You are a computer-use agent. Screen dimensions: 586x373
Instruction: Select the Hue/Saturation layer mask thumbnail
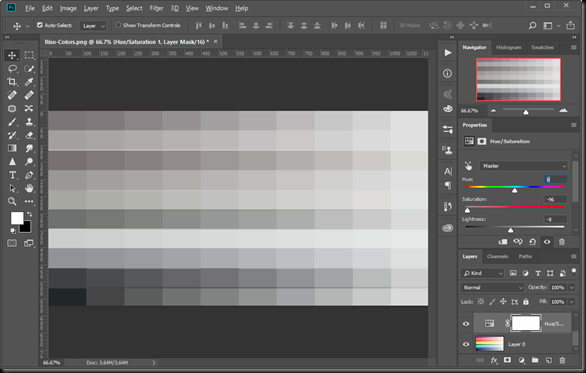tap(525, 323)
